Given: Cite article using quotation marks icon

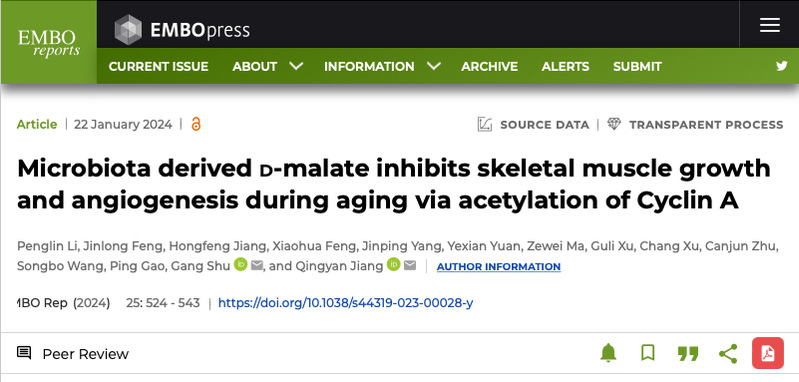Looking at the screenshot, I should point(688,353).
